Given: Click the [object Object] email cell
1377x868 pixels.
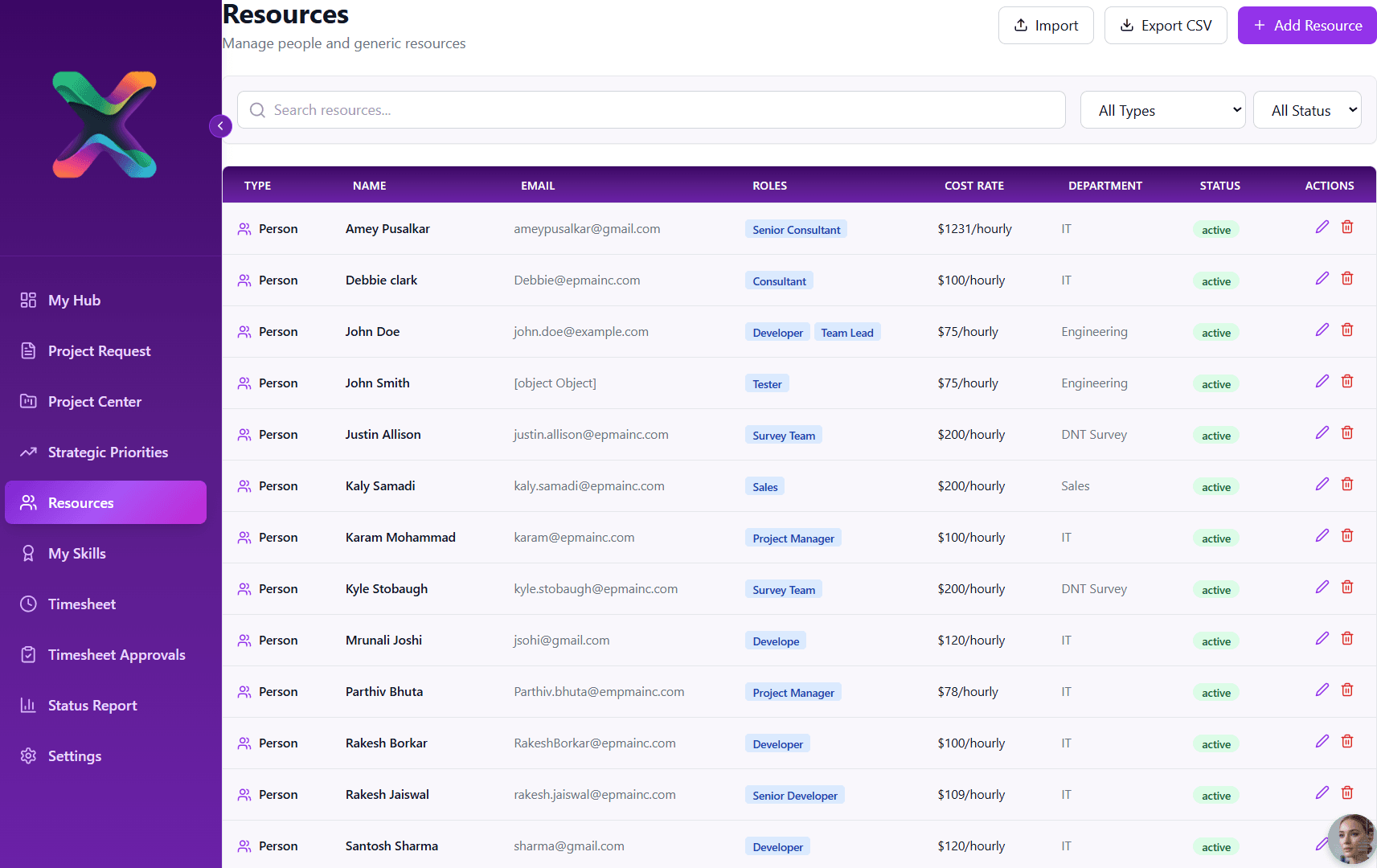Looking at the screenshot, I should (x=555, y=383).
